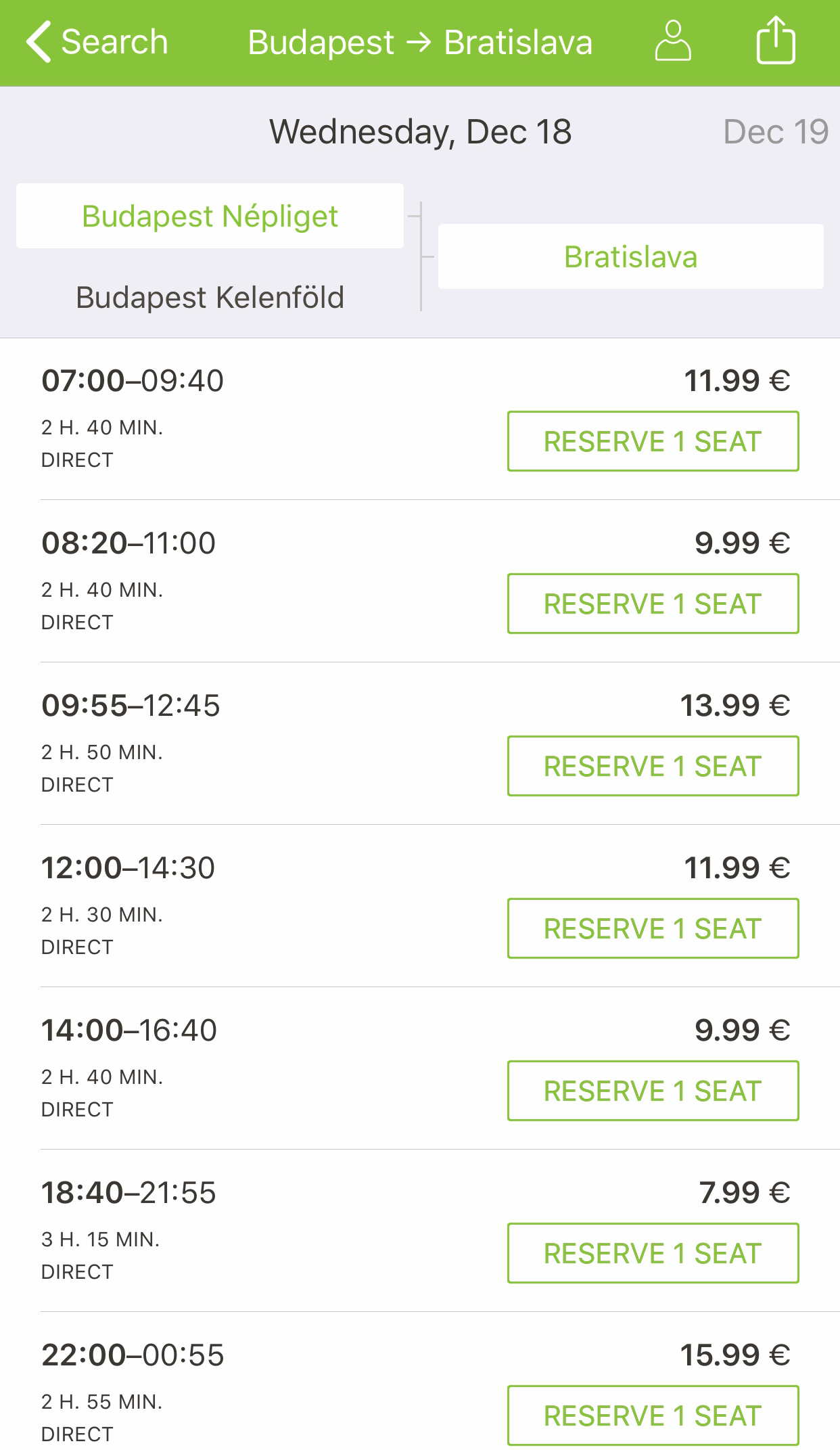
Task: Open the 22:00–00:55 trip details
Action: point(133,1355)
